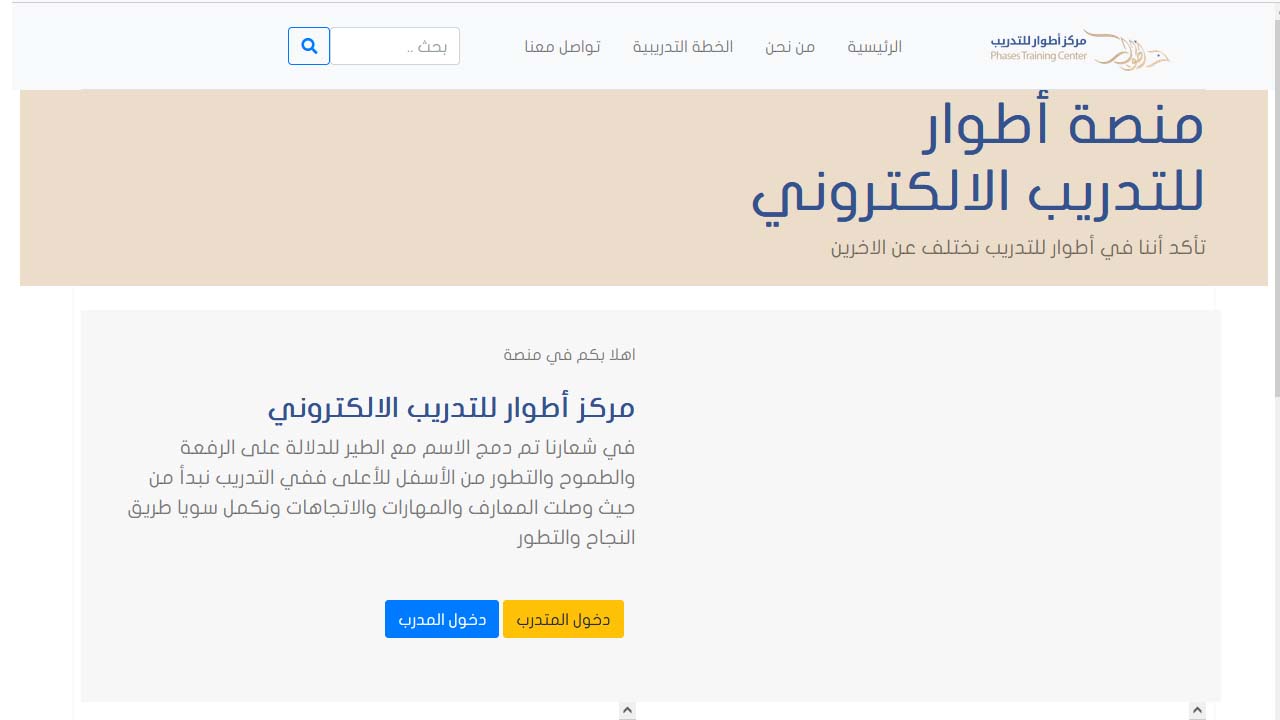Open the الرئيسية home menu item
This screenshot has height=720, width=1280.
[875, 47]
